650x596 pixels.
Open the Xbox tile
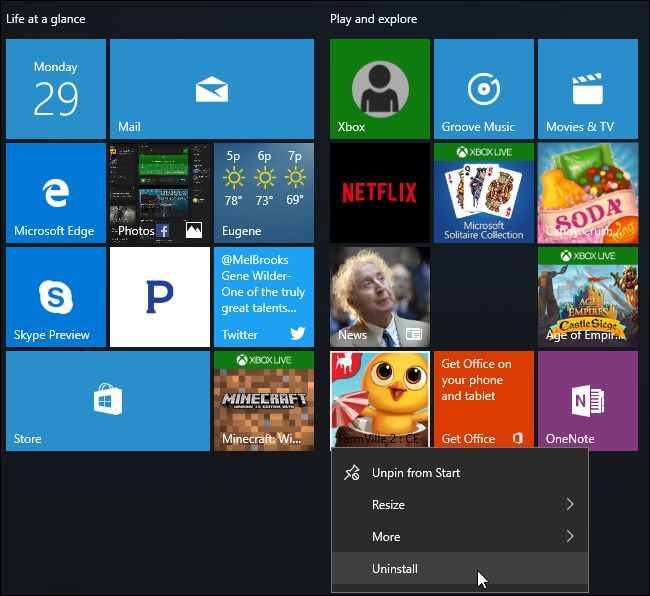380,89
